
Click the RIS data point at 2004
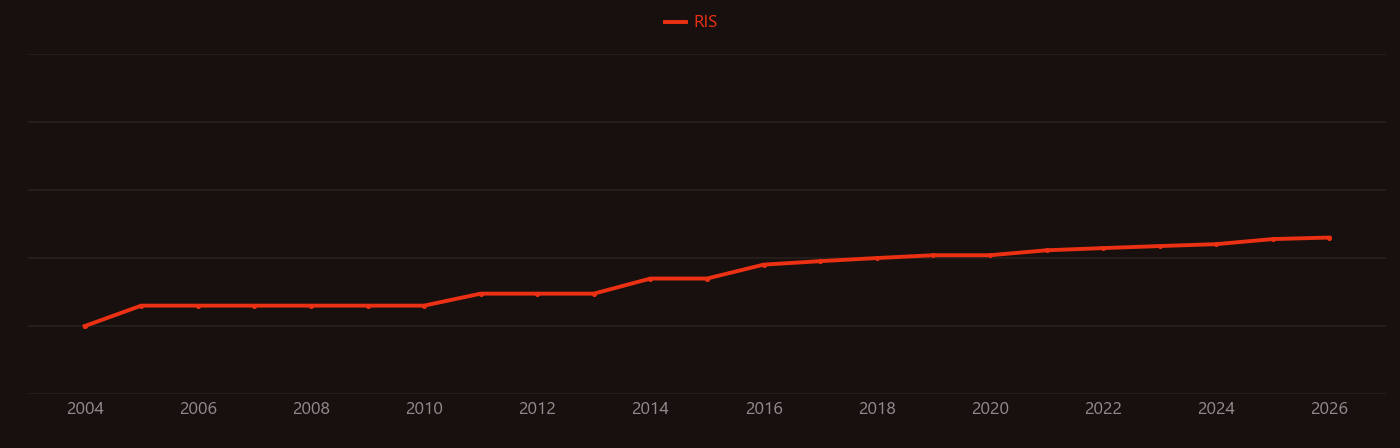tap(85, 326)
